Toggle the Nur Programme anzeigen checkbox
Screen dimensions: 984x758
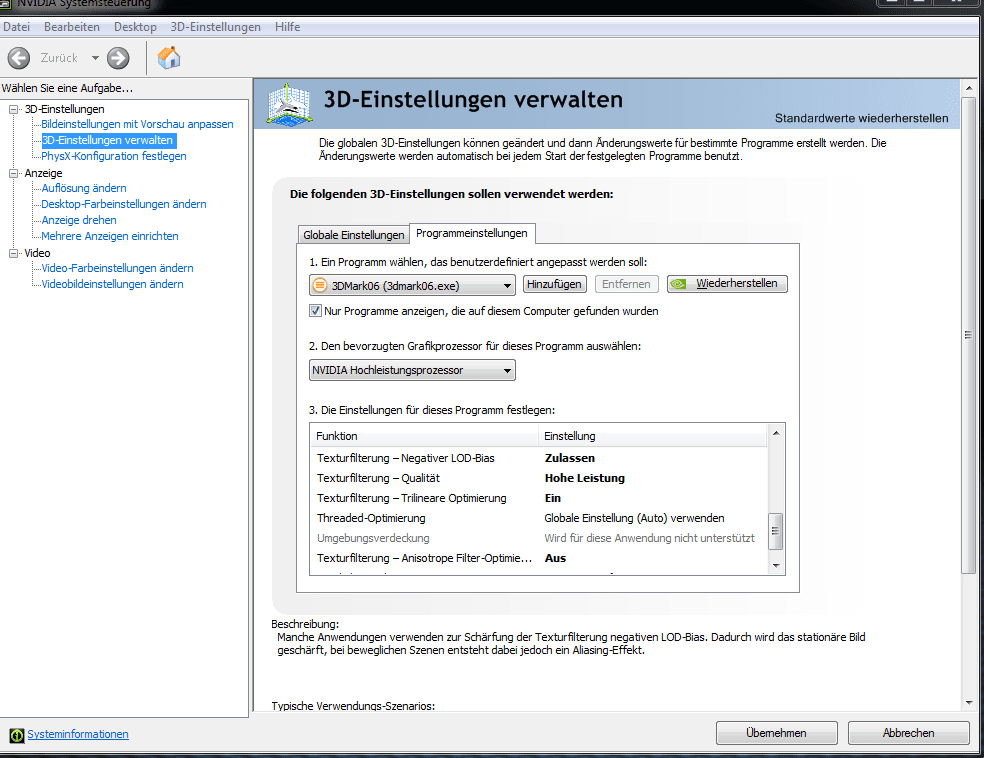[x=316, y=311]
